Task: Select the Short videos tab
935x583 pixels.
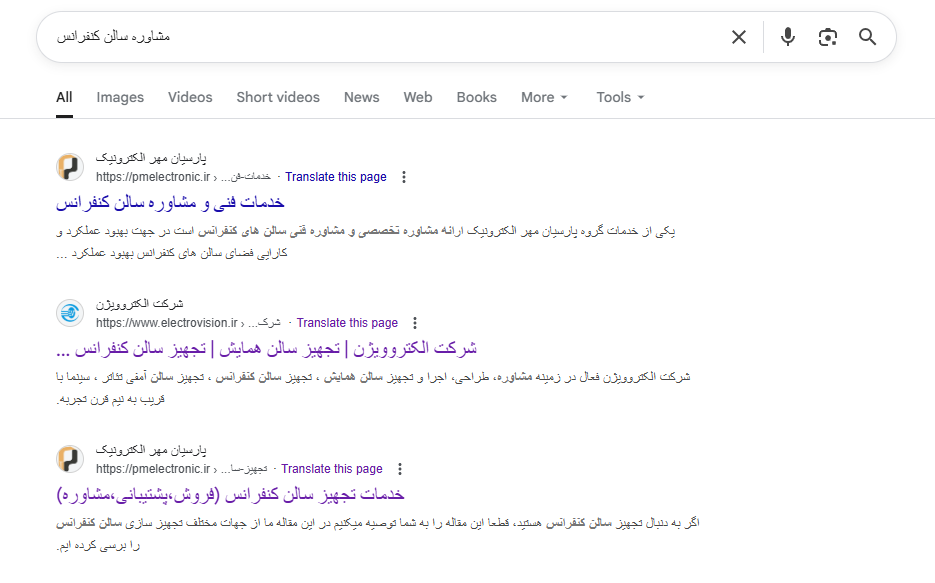Action: [278, 97]
